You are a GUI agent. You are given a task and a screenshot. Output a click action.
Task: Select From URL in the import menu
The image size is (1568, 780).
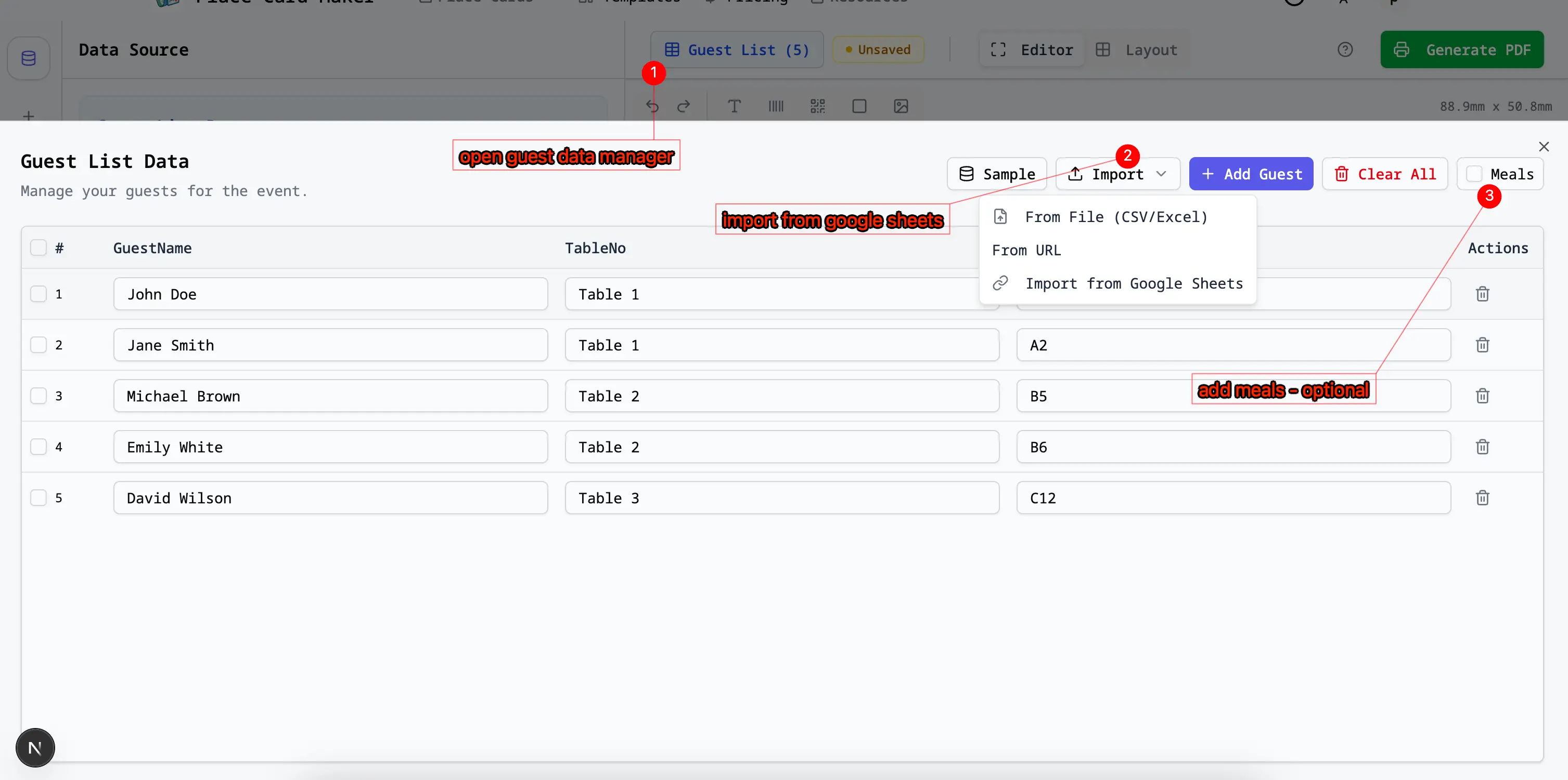pos(1027,250)
